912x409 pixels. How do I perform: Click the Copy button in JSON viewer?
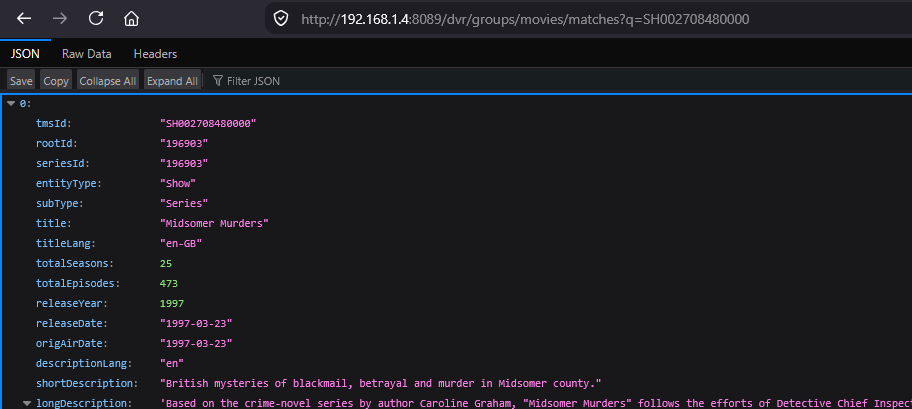coord(56,81)
